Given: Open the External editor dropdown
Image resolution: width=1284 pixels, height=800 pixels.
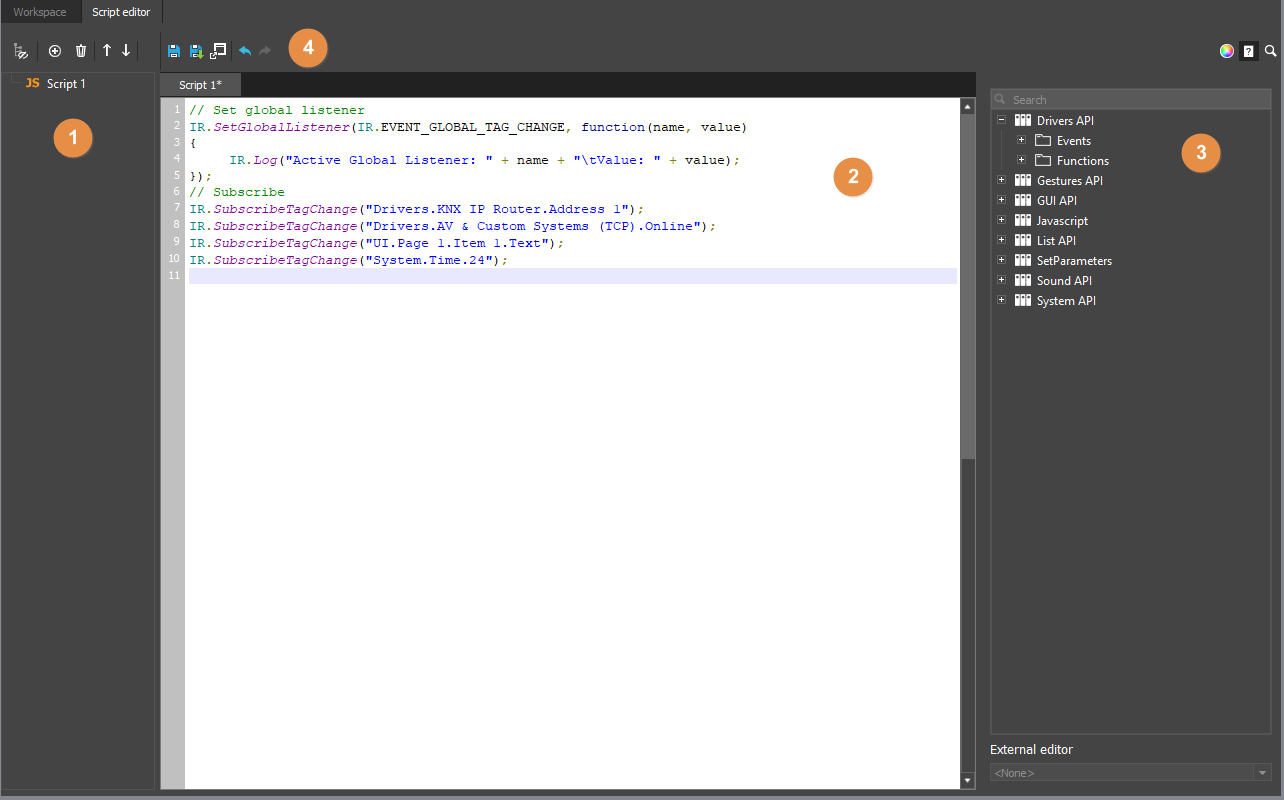Looking at the screenshot, I should pyautogui.click(x=1130, y=771).
